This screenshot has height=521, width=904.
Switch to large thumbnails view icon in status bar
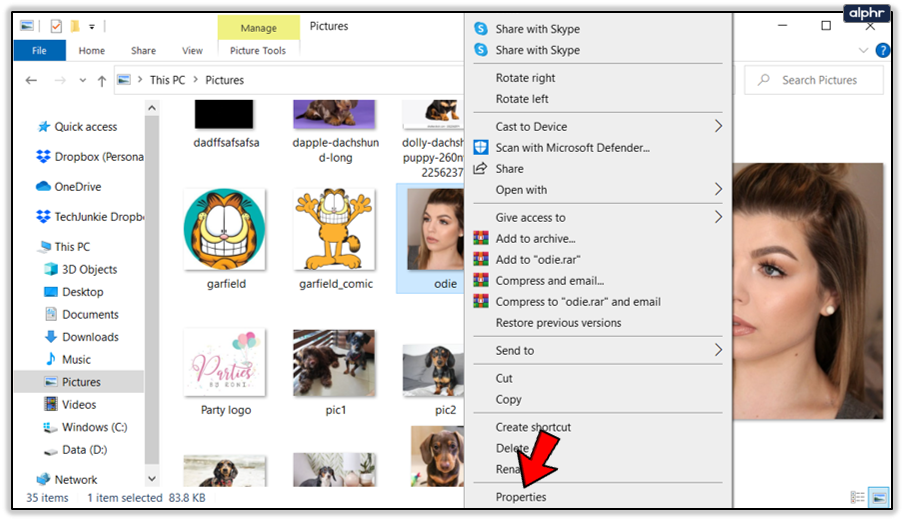[879, 497]
